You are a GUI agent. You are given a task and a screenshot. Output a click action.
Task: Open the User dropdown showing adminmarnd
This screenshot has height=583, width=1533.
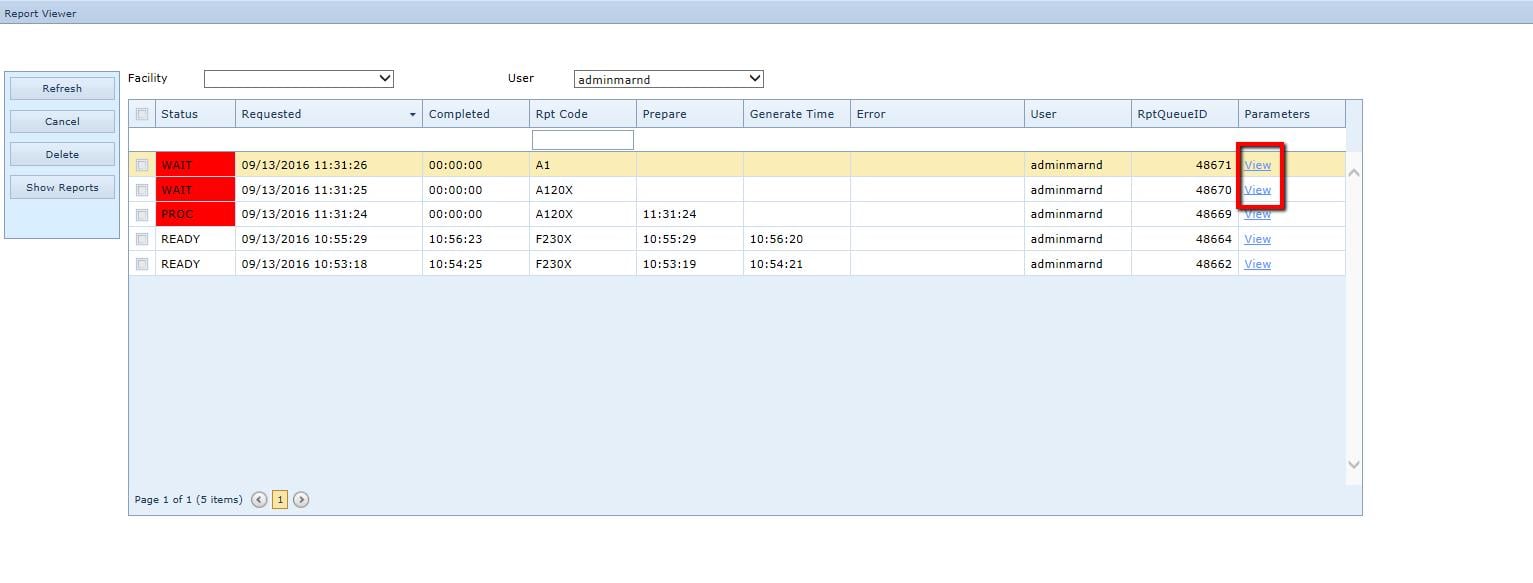669,79
